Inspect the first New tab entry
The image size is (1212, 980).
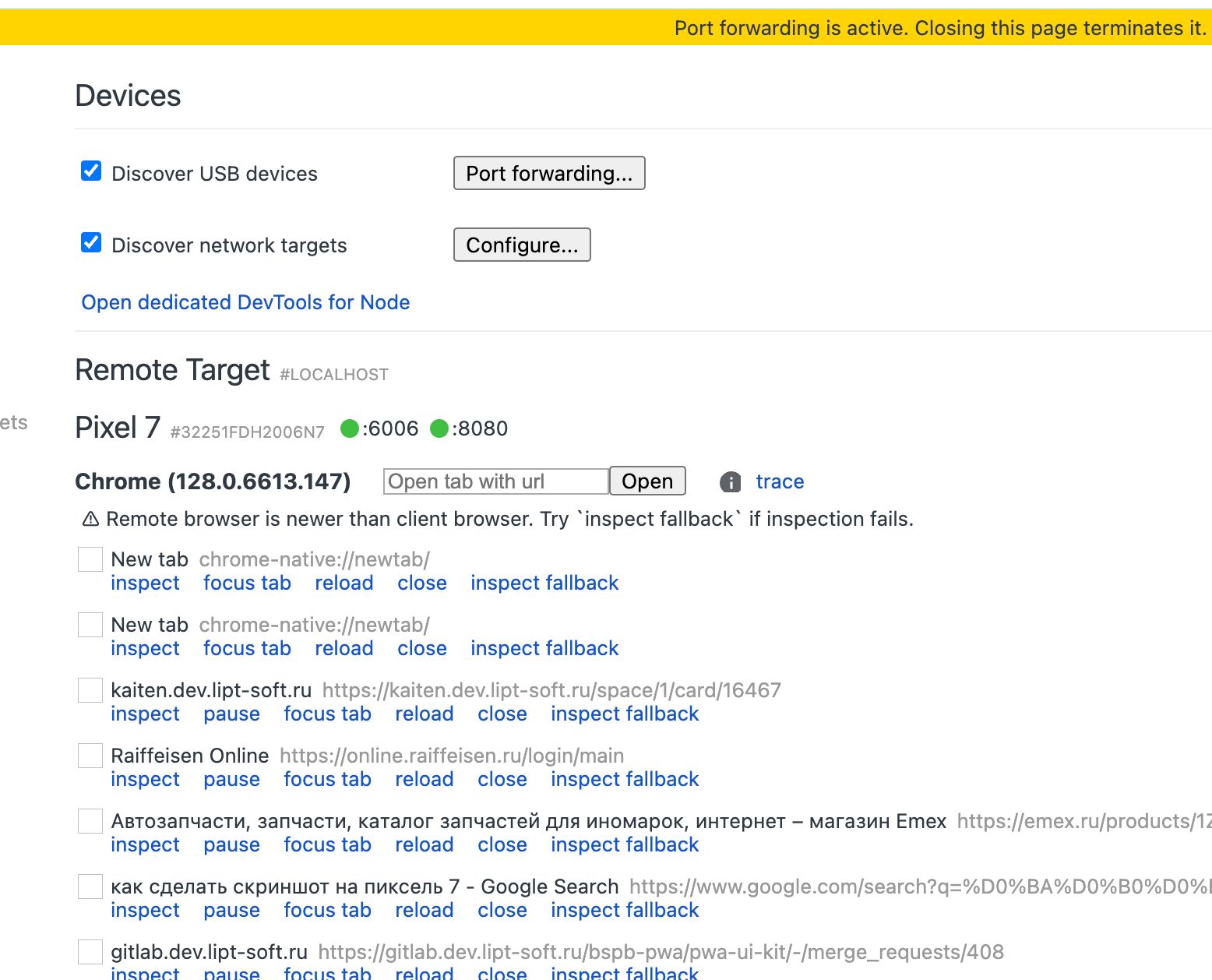145,583
